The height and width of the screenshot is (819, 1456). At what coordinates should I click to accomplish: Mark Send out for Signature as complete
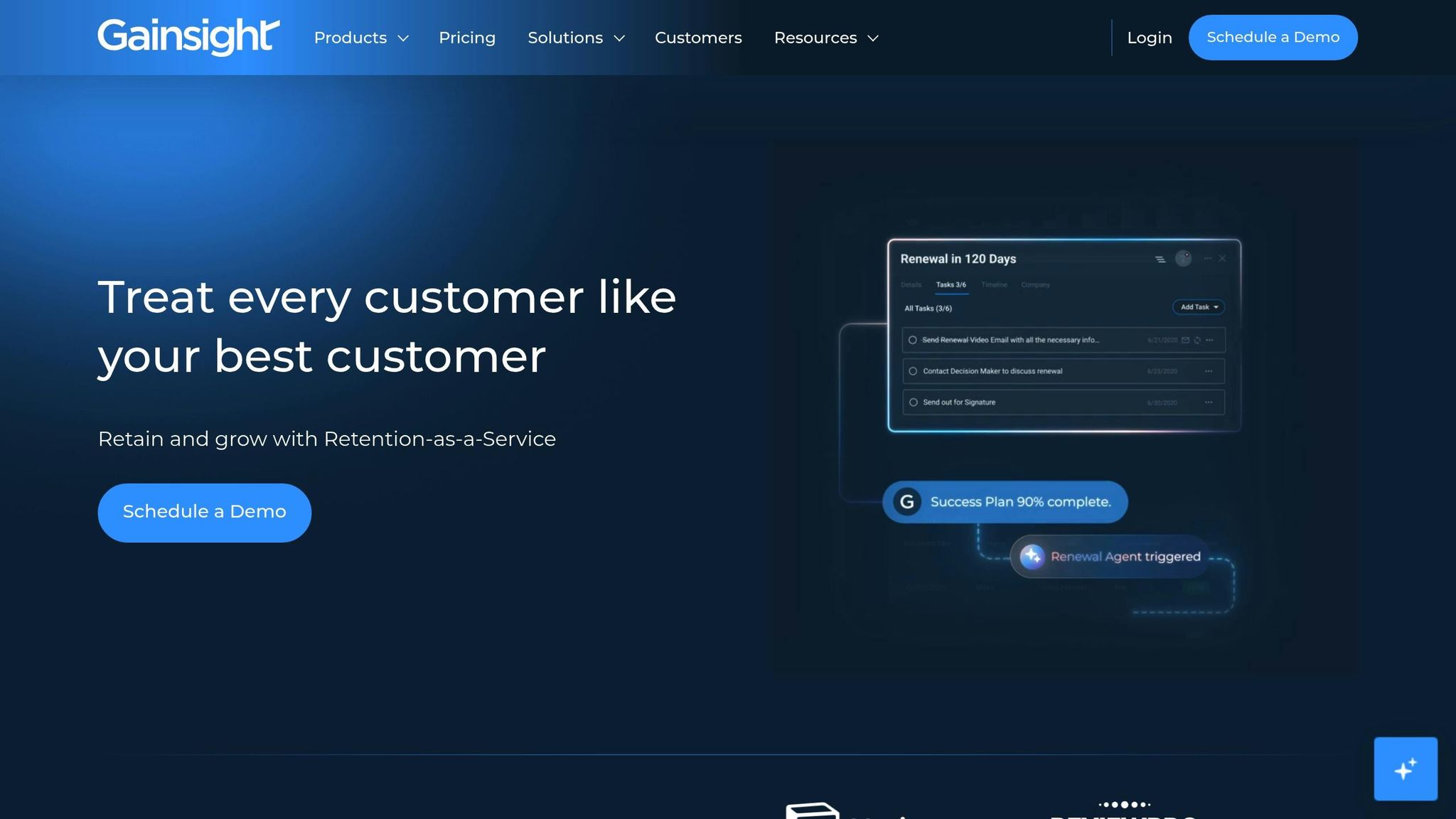click(x=914, y=402)
